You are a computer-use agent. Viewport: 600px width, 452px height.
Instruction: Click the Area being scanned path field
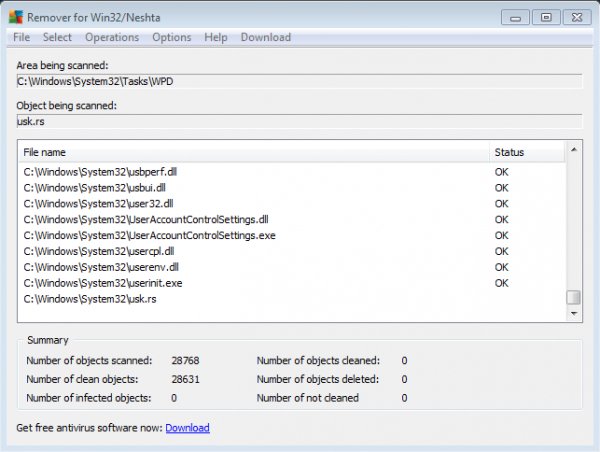[299, 81]
